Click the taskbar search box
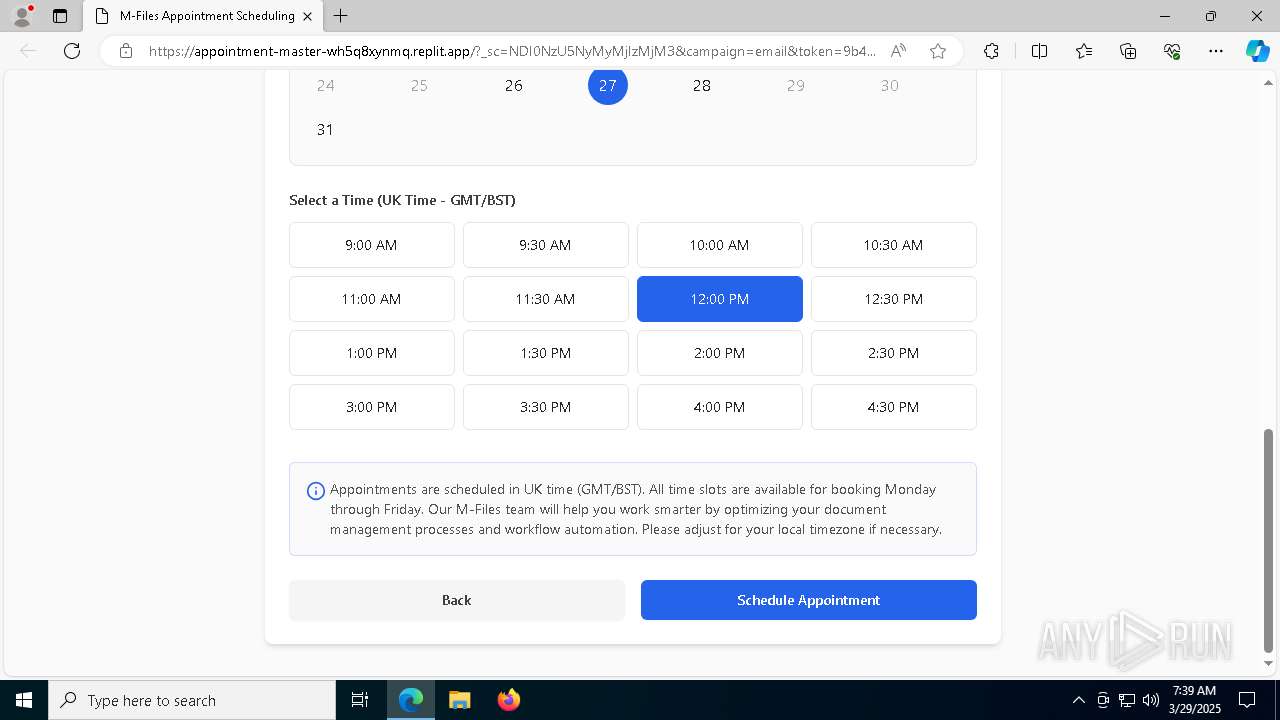The width and height of the screenshot is (1280, 720). click(x=192, y=700)
